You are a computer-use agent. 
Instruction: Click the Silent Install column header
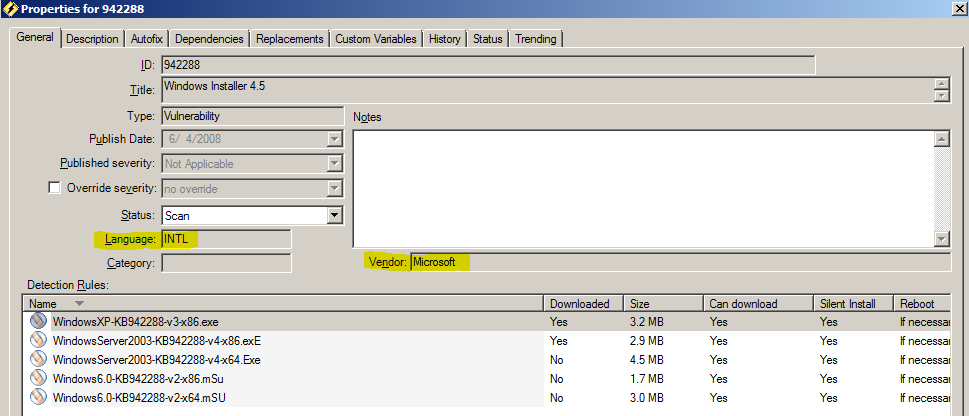pos(848,303)
